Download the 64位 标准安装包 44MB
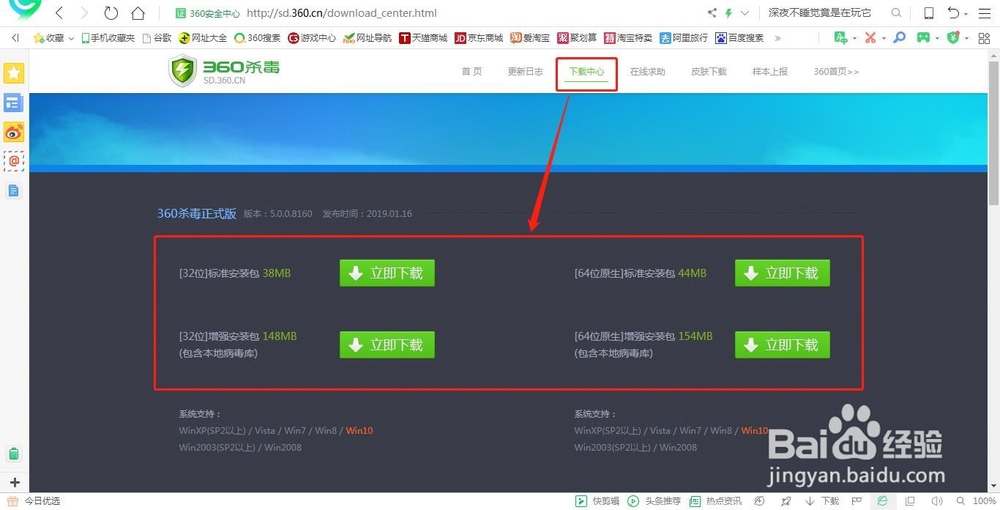 tap(783, 273)
